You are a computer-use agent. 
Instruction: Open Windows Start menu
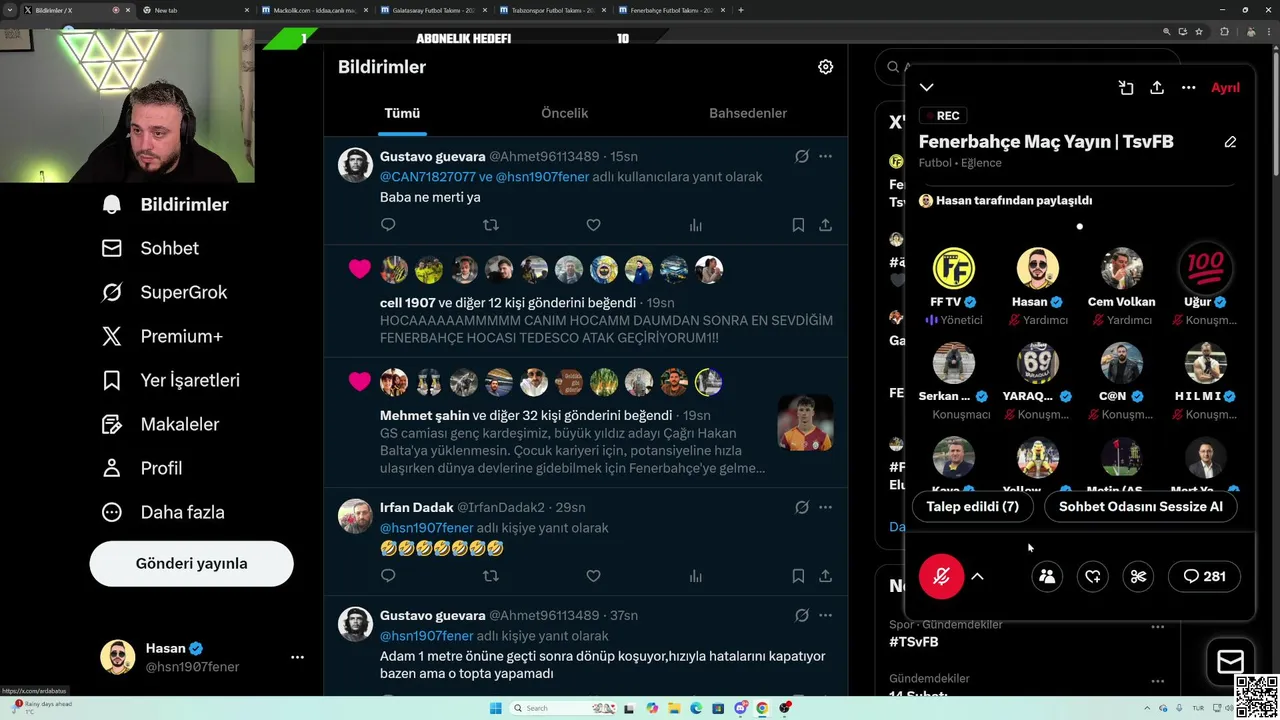click(495, 708)
